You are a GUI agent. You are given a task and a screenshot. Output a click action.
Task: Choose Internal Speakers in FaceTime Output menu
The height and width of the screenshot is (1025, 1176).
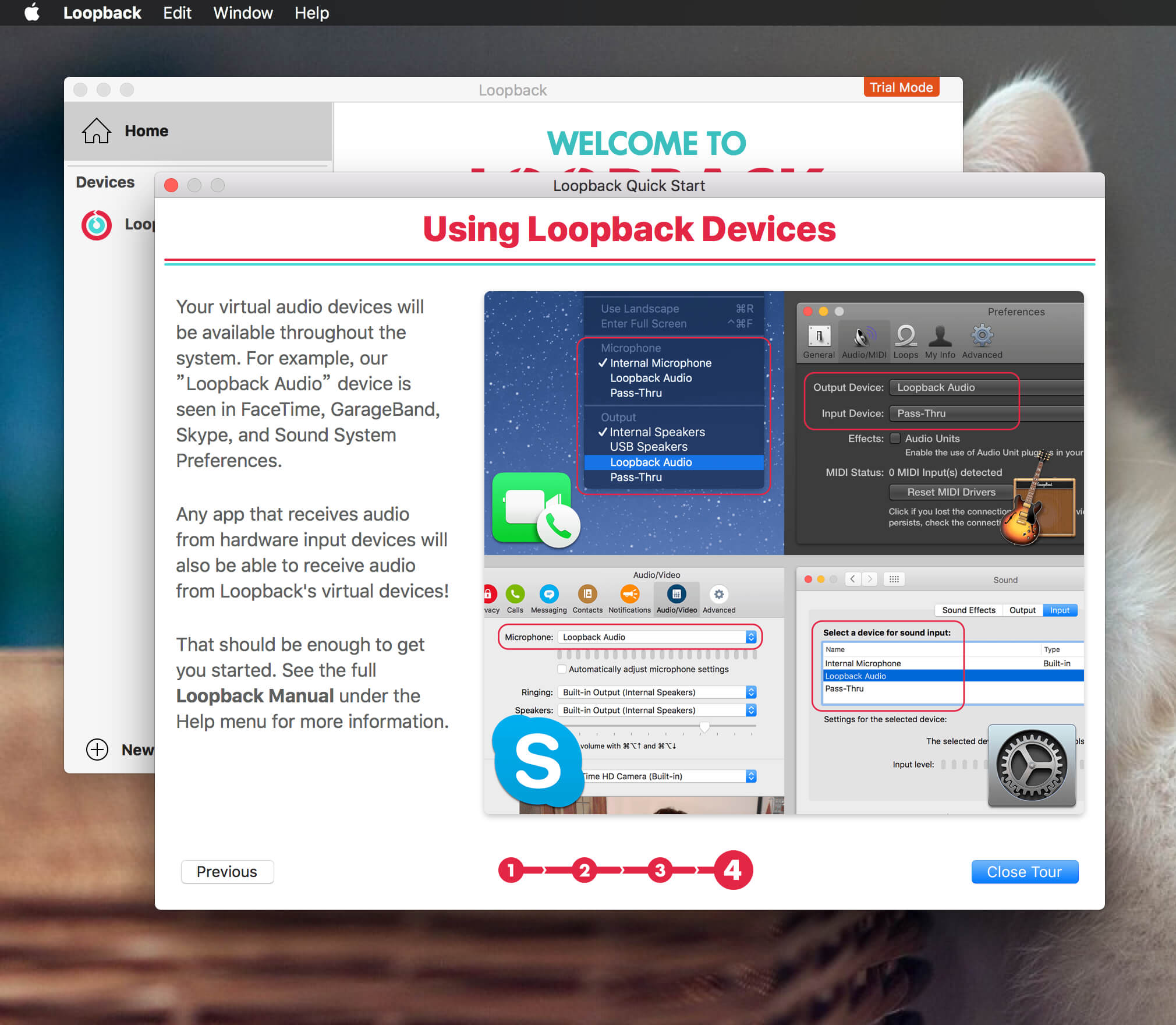point(674,432)
